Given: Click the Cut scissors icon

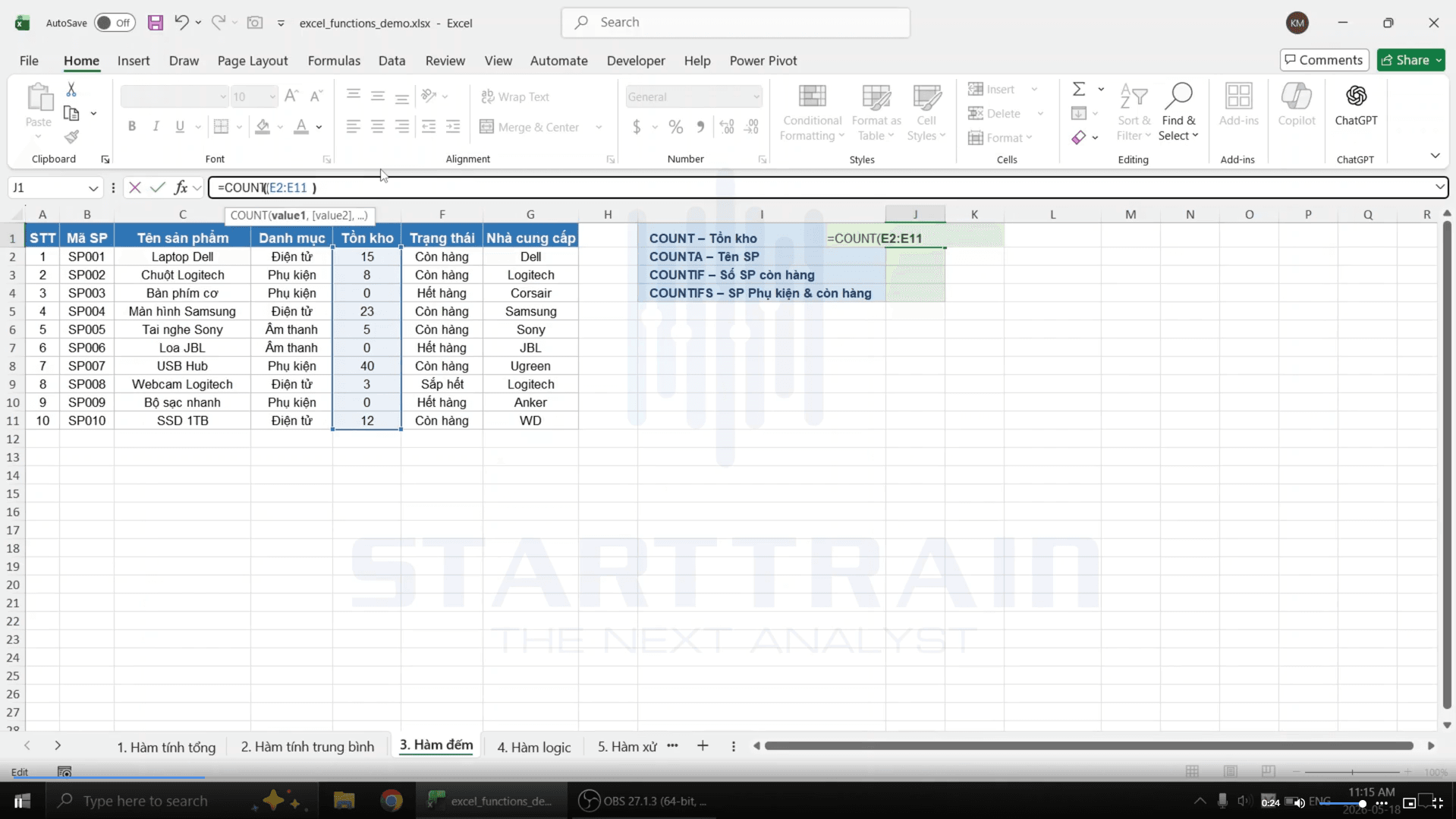Looking at the screenshot, I should 71,90.
